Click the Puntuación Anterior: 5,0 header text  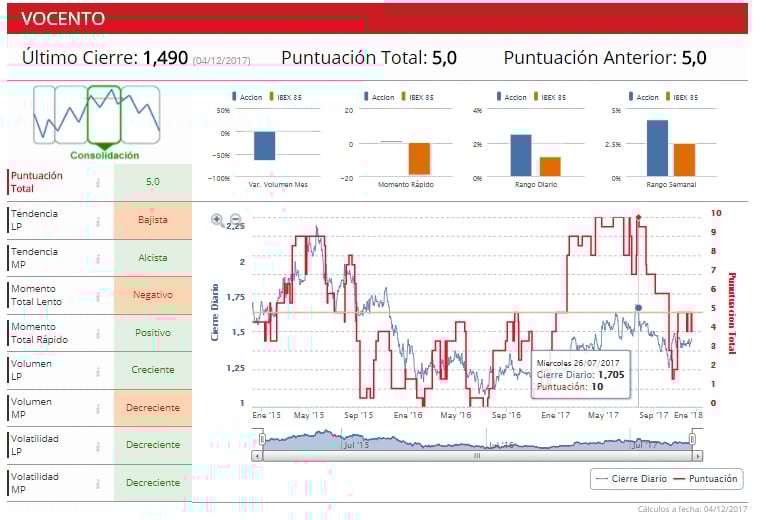[x=605, y=58]
